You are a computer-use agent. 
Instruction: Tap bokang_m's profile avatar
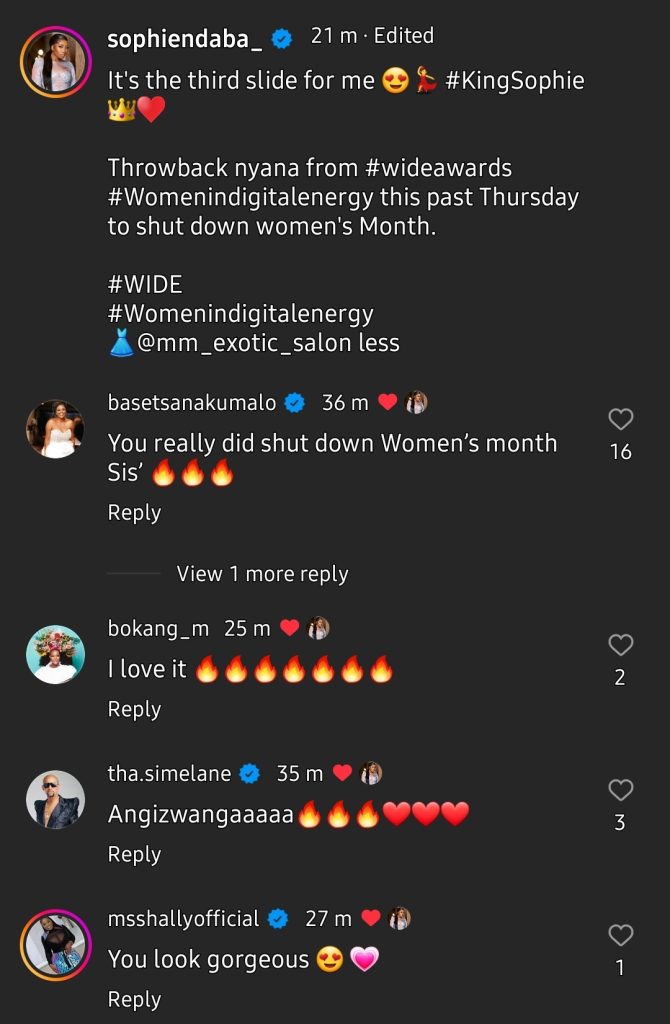point(55,655)
